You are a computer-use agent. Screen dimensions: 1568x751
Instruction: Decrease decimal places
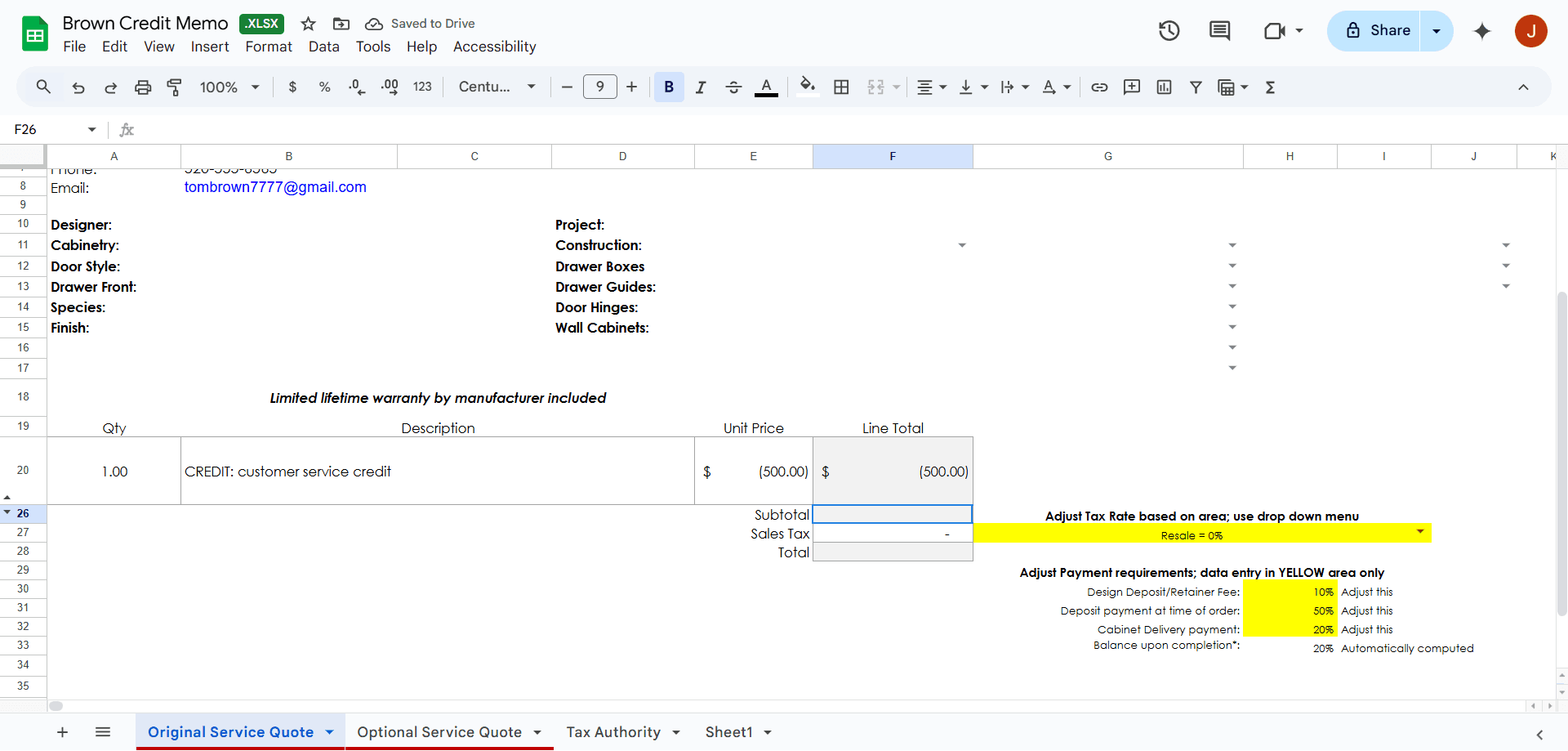[357, 87]
